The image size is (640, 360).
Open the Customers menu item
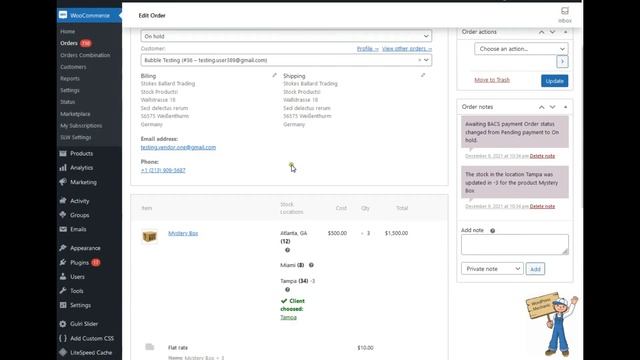point(73,67)
